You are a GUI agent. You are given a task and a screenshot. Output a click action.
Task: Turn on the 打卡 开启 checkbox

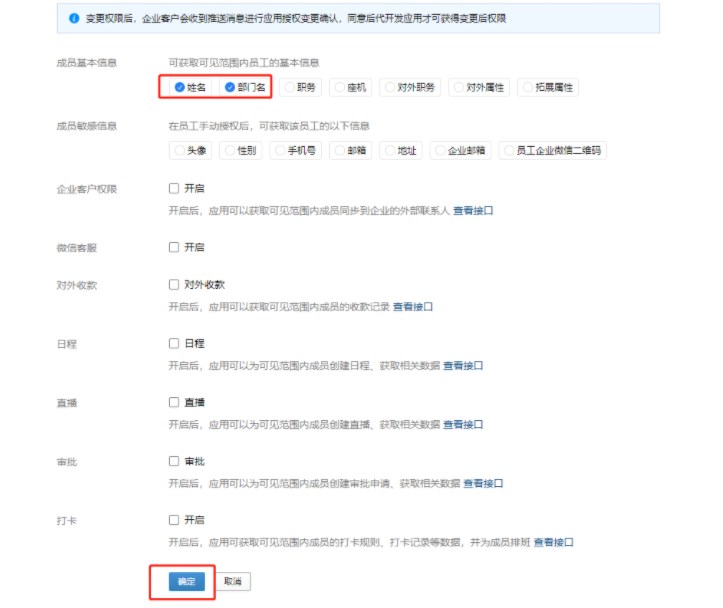coord(174,520)
